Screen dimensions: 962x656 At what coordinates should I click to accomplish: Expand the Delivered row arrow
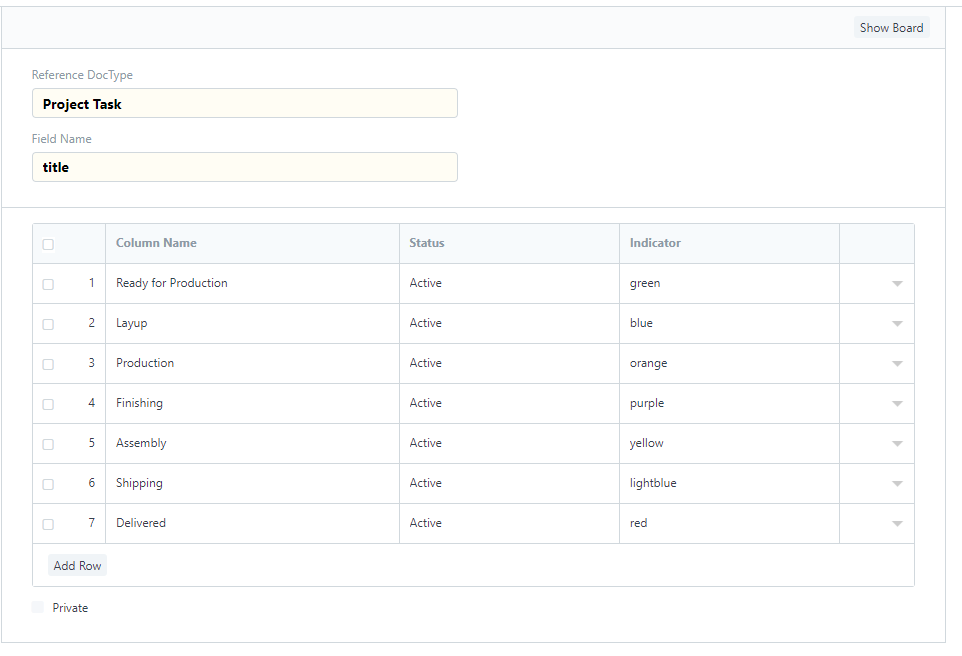(897, 523)
